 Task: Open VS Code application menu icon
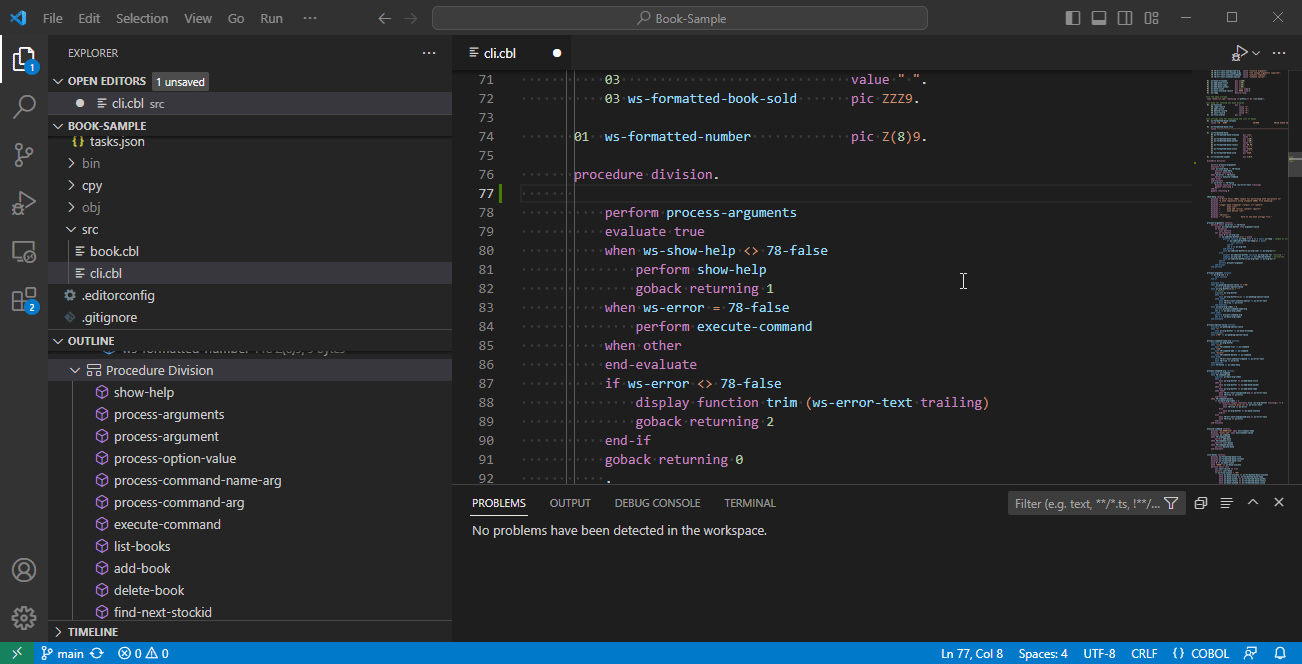click(18, 18)
